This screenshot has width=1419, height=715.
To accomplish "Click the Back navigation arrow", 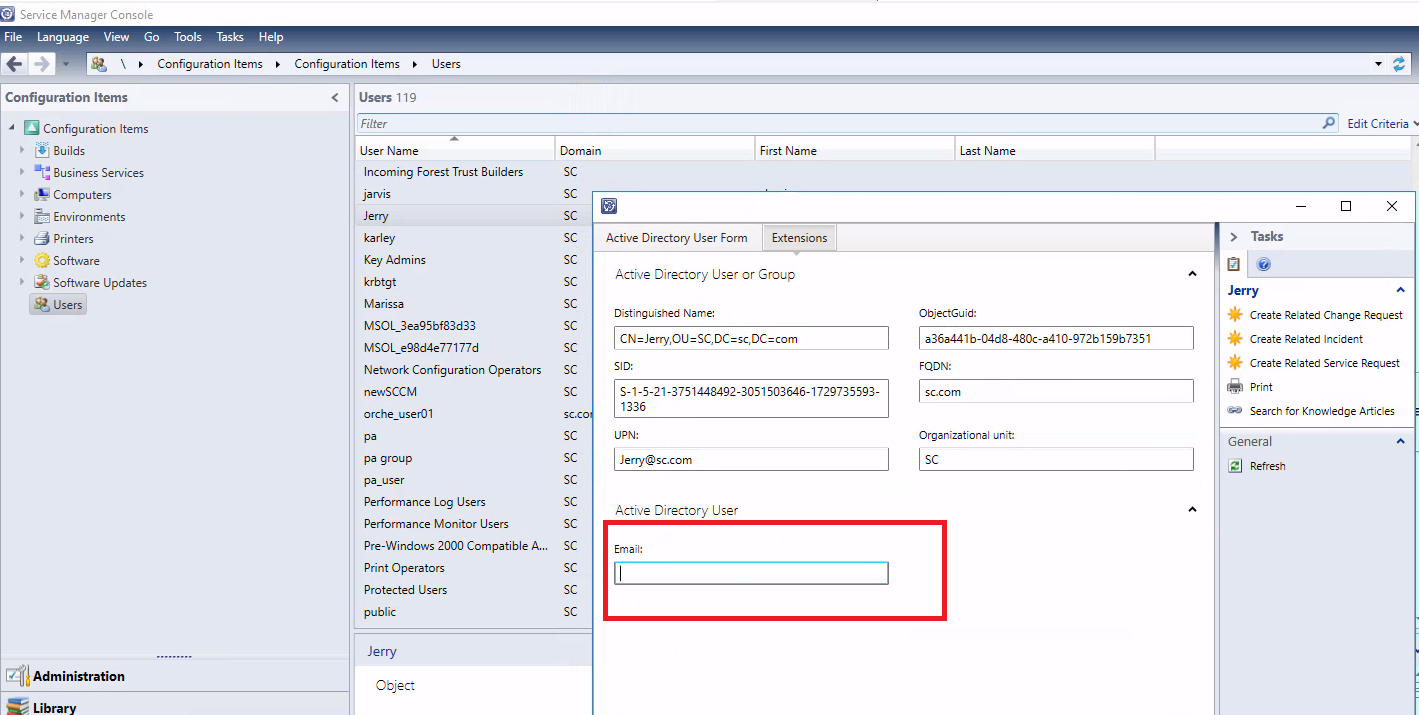I will click(14, 64).
